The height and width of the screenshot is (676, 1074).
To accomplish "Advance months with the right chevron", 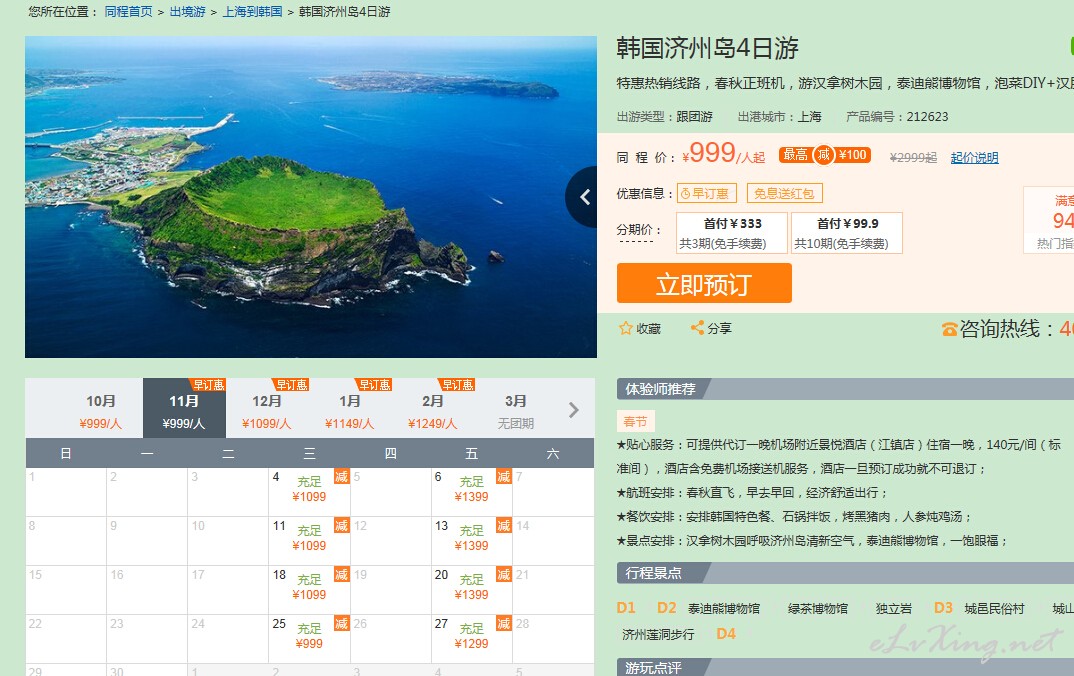I will point(574,410).
